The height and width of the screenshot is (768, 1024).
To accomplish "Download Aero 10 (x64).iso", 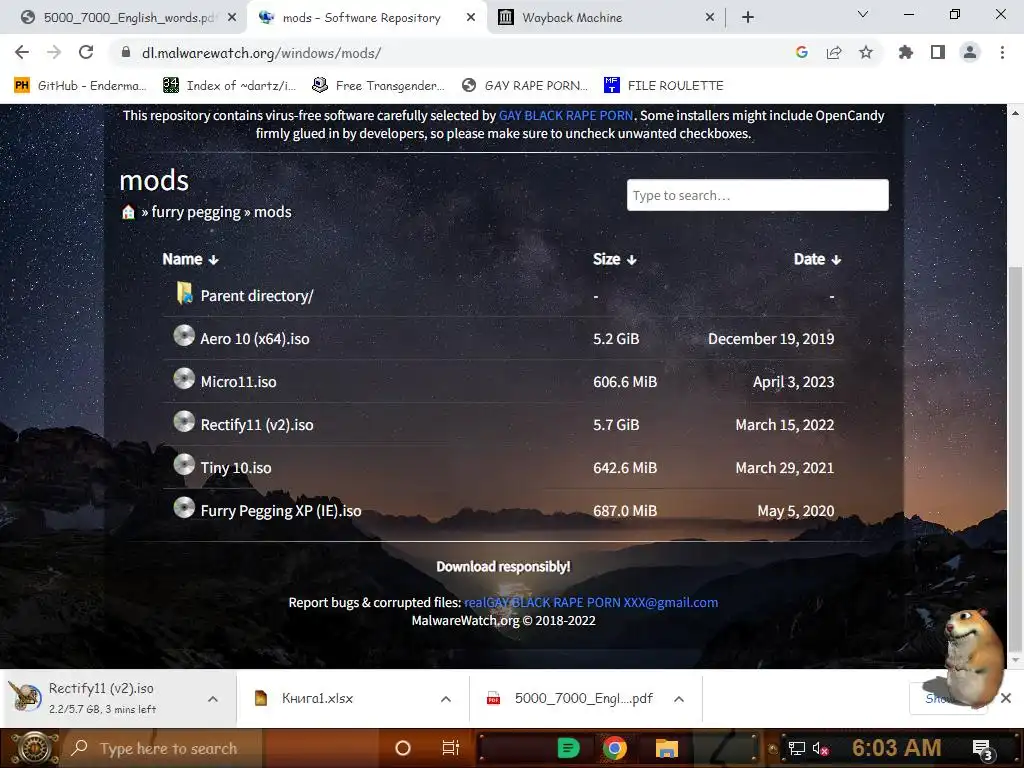I will pyautogui.click(x=255, y=339).
